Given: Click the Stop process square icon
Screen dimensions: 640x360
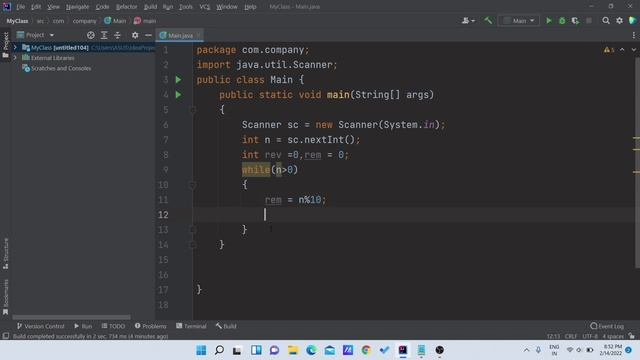Looking at the screenshot, I should point(589,20).
